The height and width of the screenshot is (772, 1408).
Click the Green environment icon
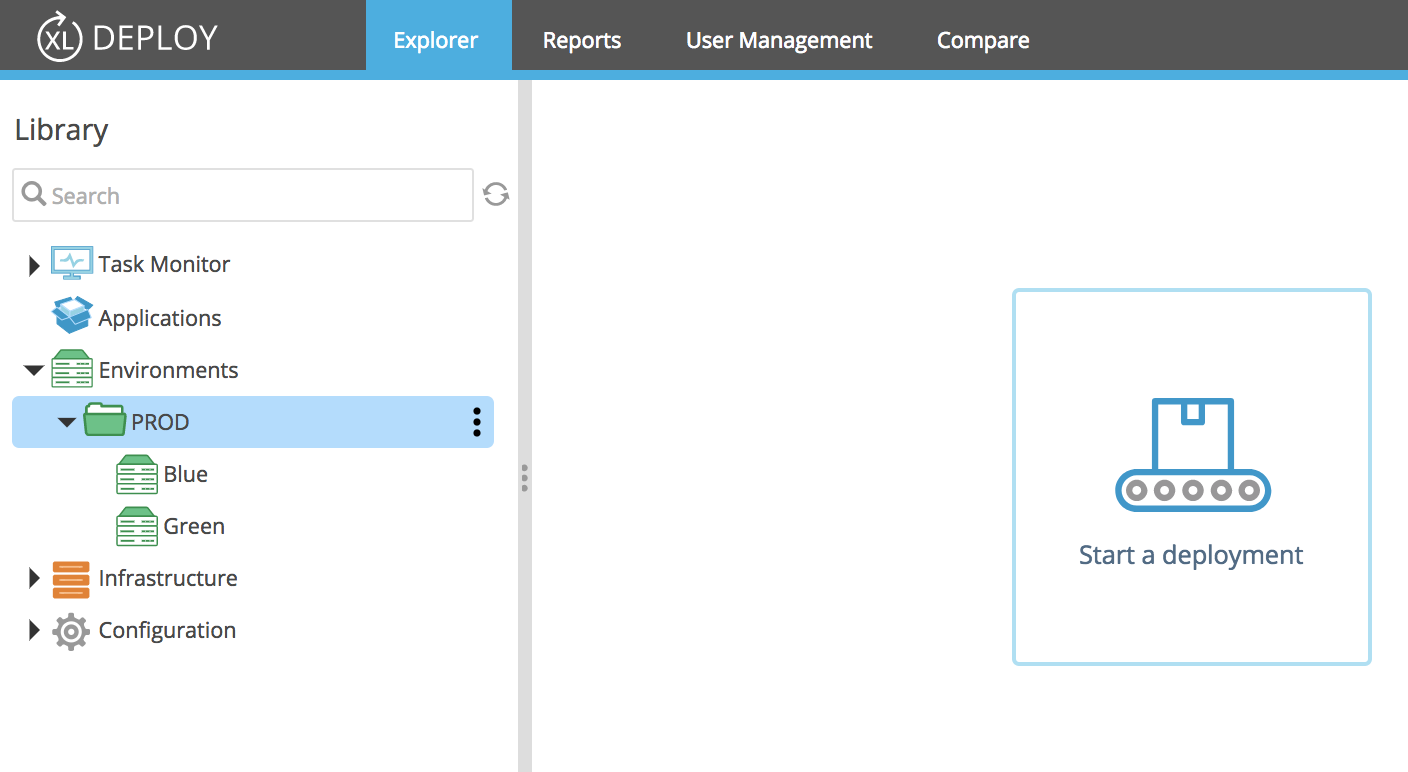(137, 526)
